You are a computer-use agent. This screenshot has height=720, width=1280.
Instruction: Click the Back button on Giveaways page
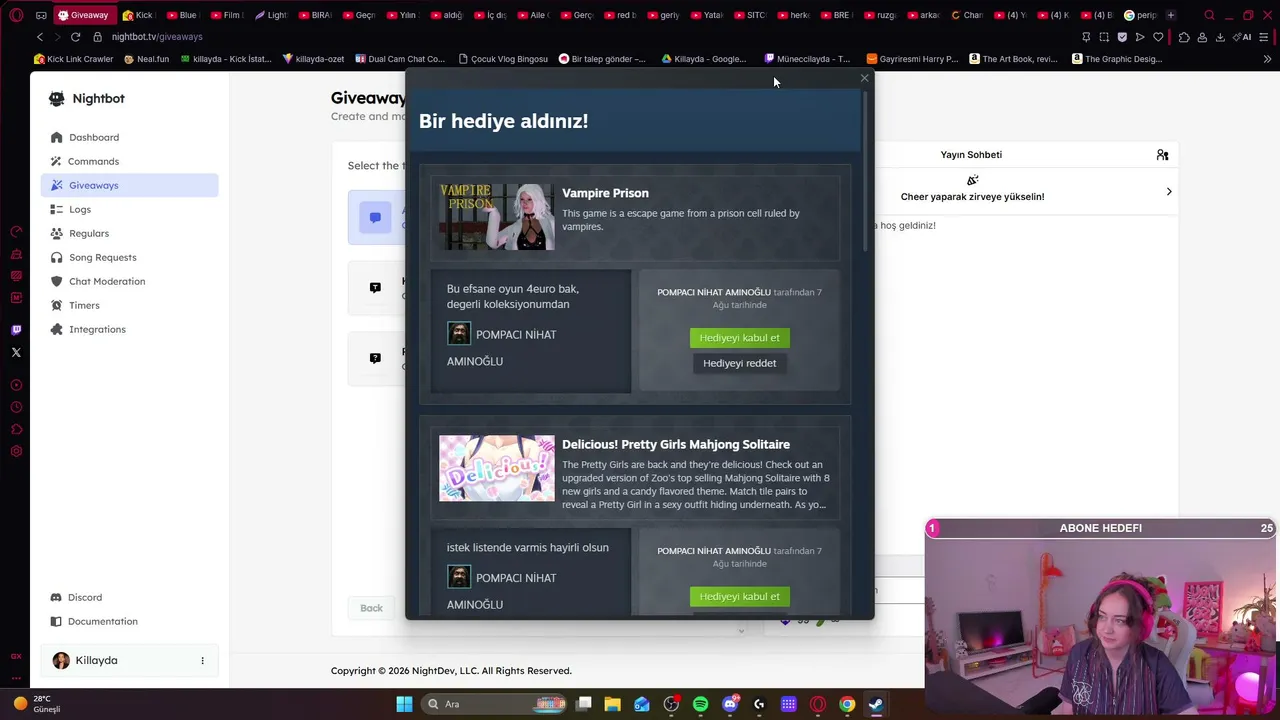371,608
